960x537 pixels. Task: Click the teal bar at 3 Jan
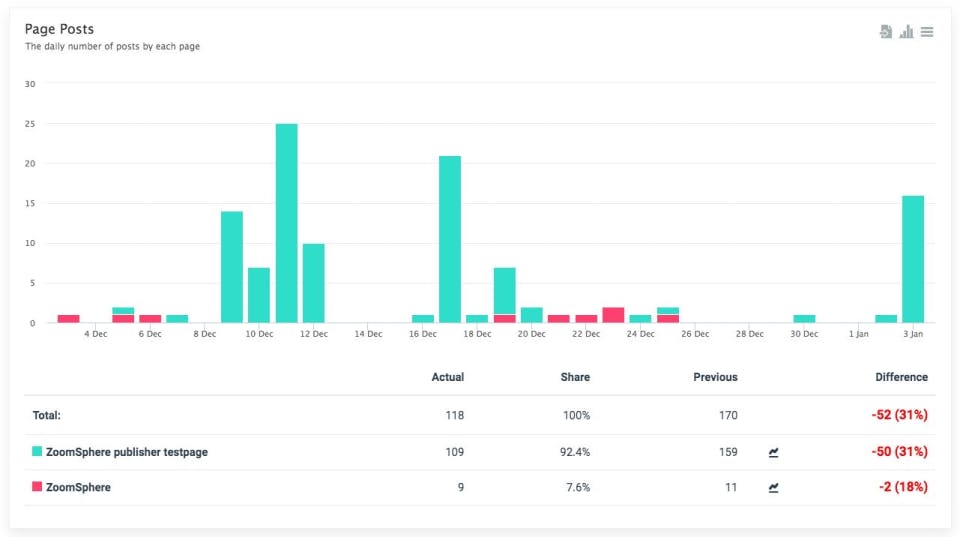[913, 259]
